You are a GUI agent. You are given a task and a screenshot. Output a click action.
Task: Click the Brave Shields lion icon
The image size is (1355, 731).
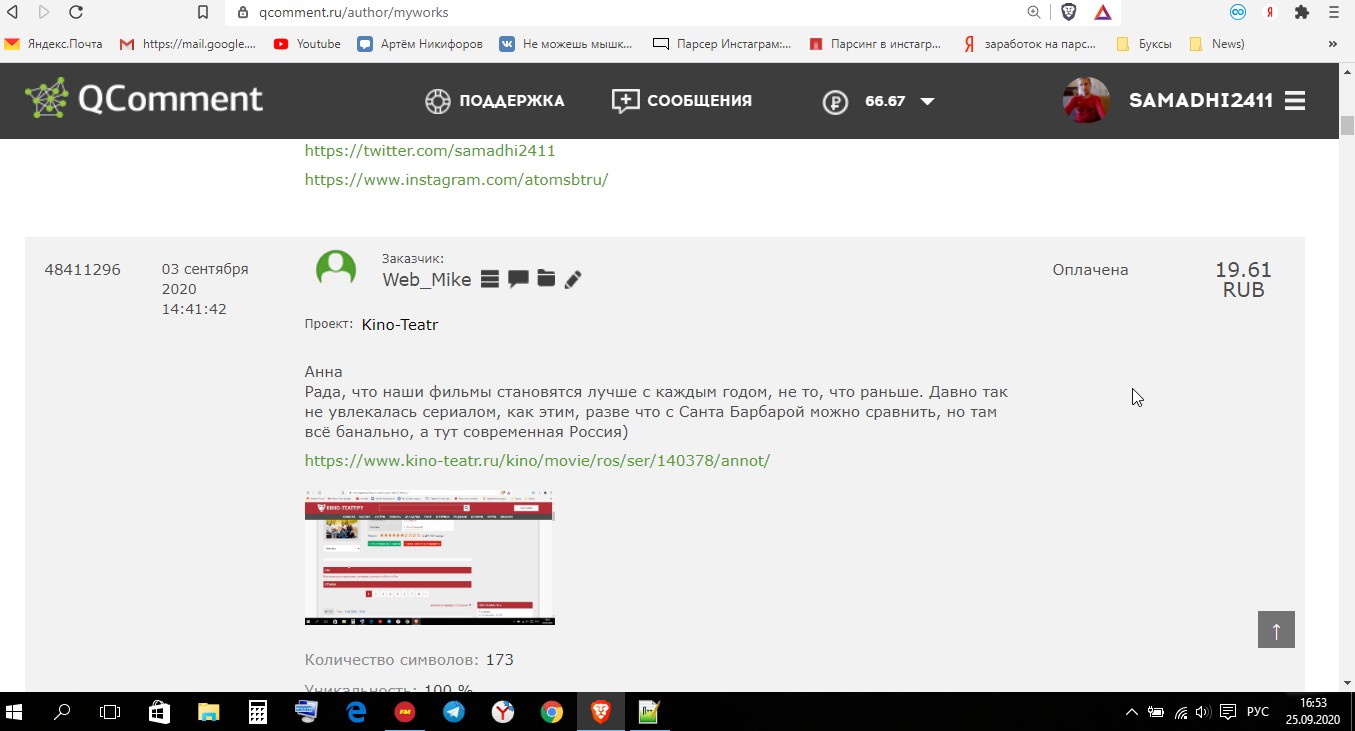pos(1069,13)
